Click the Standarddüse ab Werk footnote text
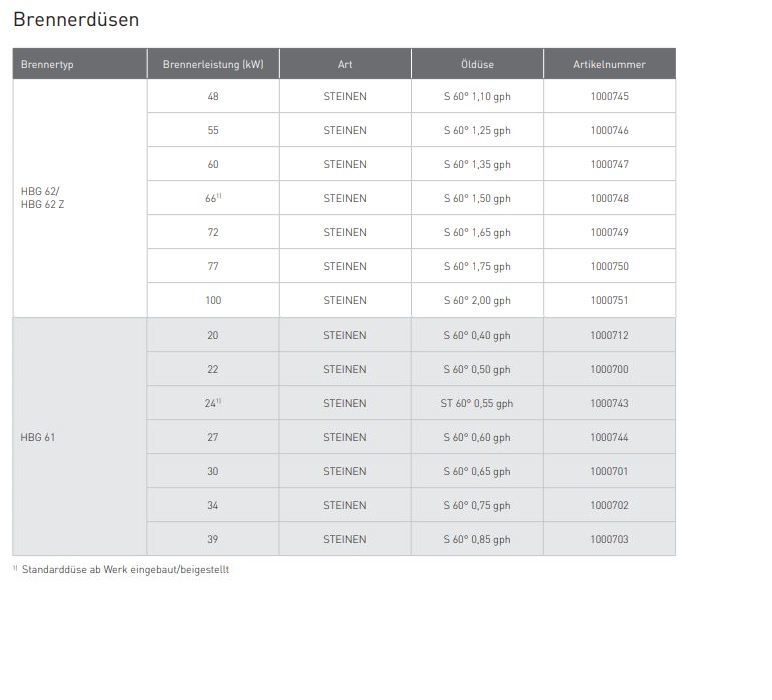Viewport: 772px width, 700px height. [x=125, y=569]
